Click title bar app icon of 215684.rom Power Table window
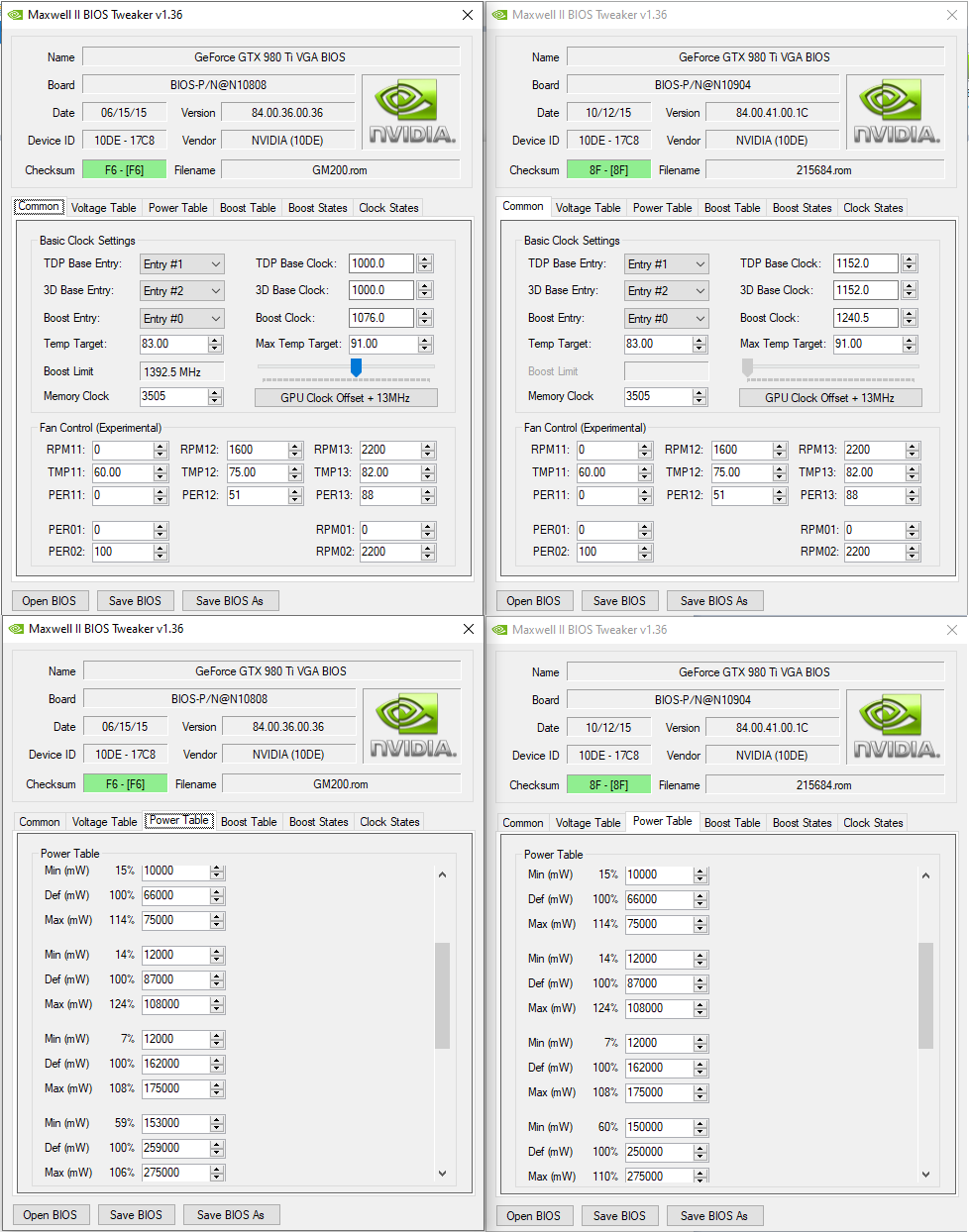Image resolution: width=969 pixels, height=1232 pixels. pyautogui.click(x=499, y=630)
